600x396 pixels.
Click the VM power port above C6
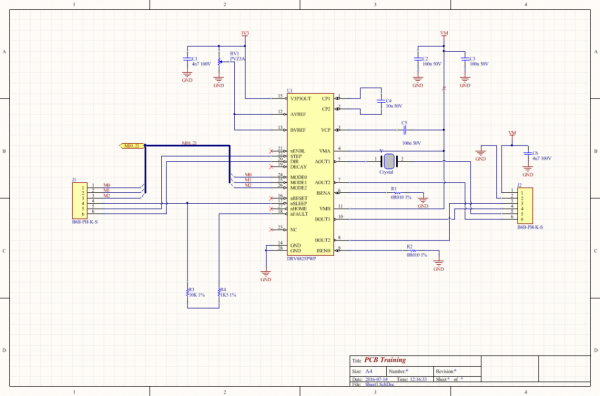pyautogui.click(x=512, y=134)
